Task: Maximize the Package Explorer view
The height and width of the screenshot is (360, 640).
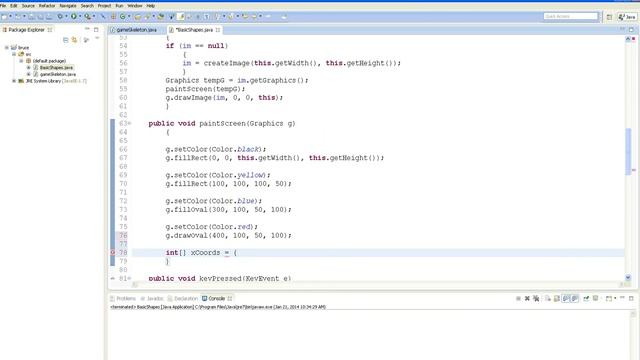Action: [96, 29]
